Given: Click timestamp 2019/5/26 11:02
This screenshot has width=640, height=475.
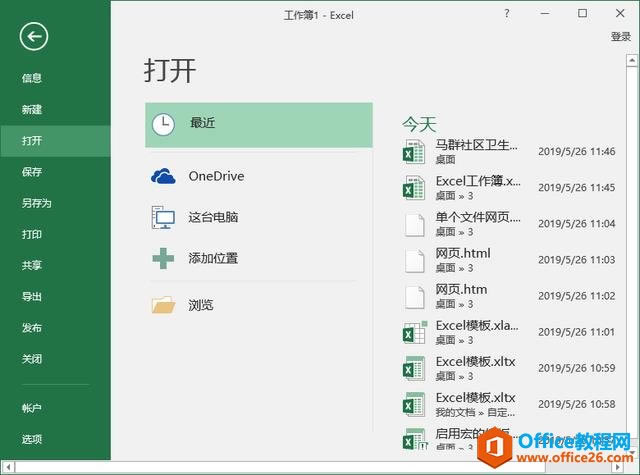Looking at the screenshot, I should pos(576,296).
